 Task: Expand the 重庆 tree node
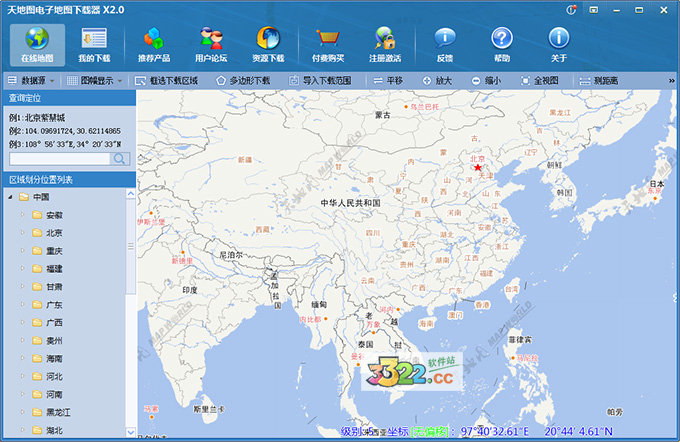click(x=23, y=251)
